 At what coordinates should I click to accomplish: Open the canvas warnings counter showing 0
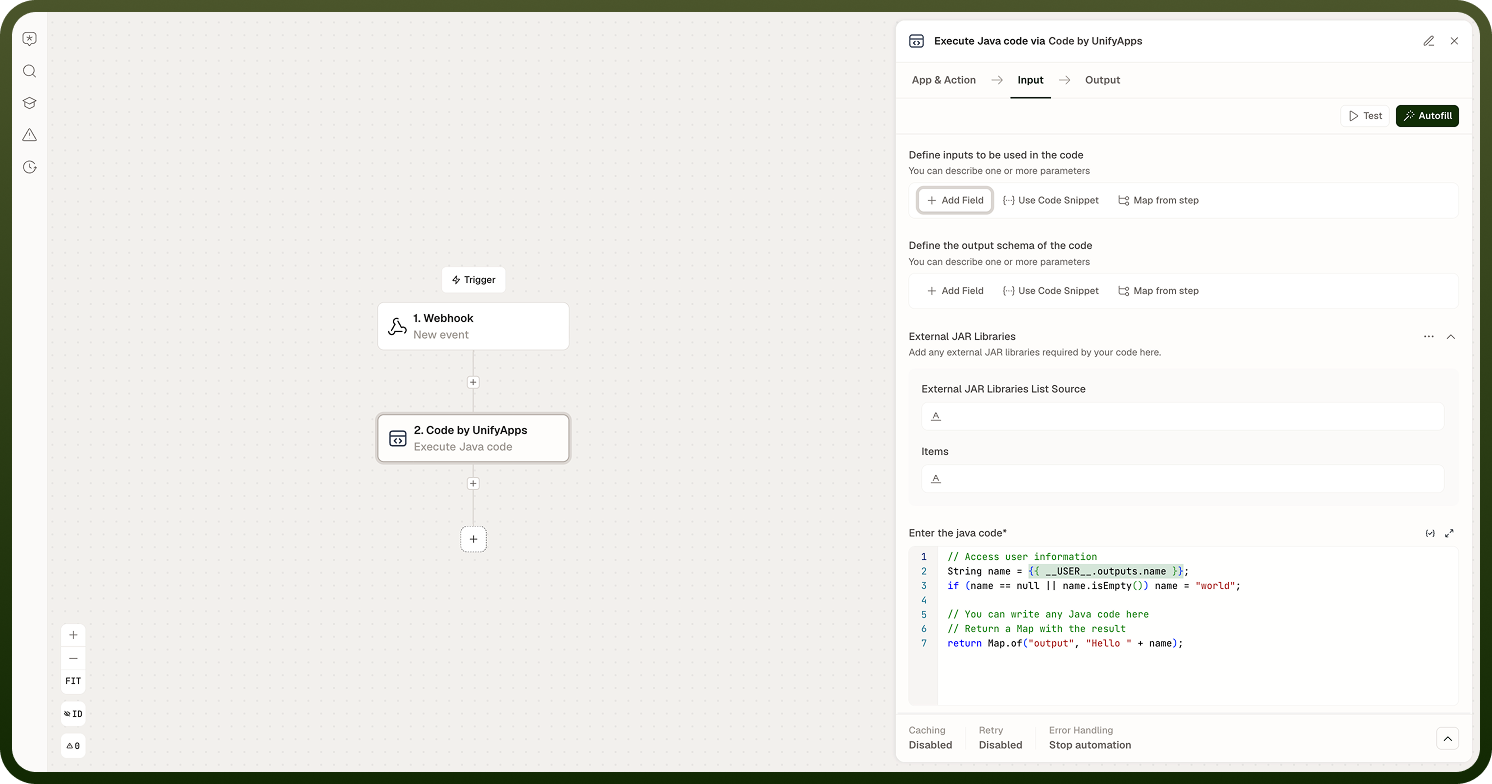pos(73,746)
